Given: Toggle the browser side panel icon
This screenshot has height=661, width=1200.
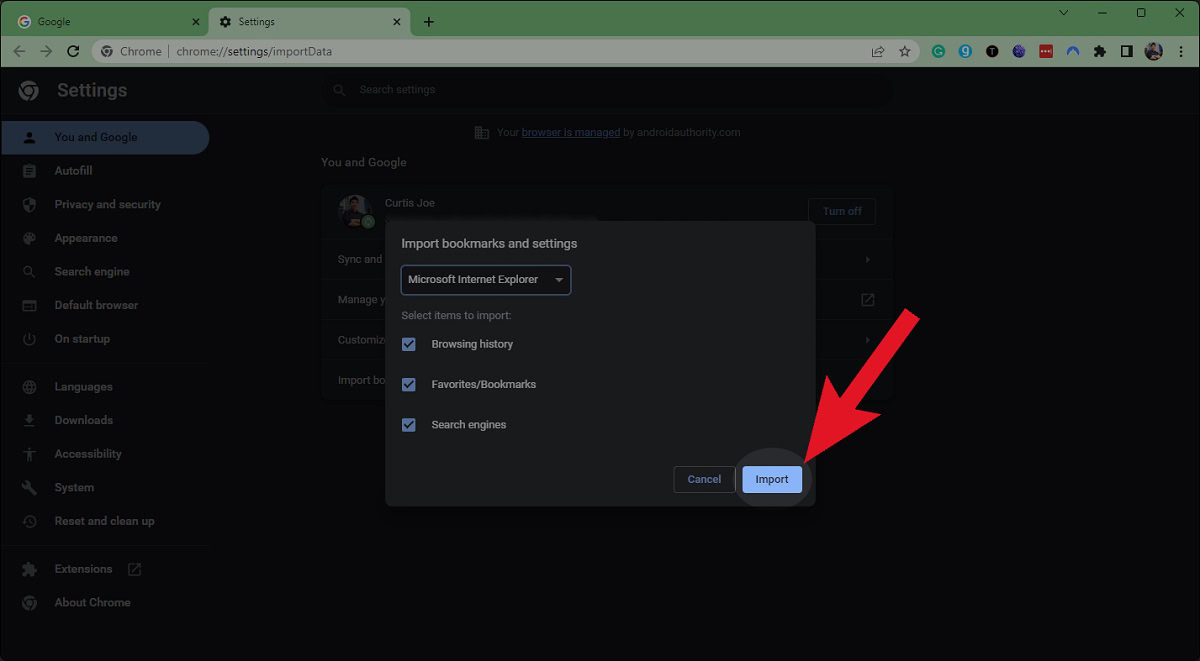Looking at the screenshot, I should pyautogui.click(x=1127, y=51).
